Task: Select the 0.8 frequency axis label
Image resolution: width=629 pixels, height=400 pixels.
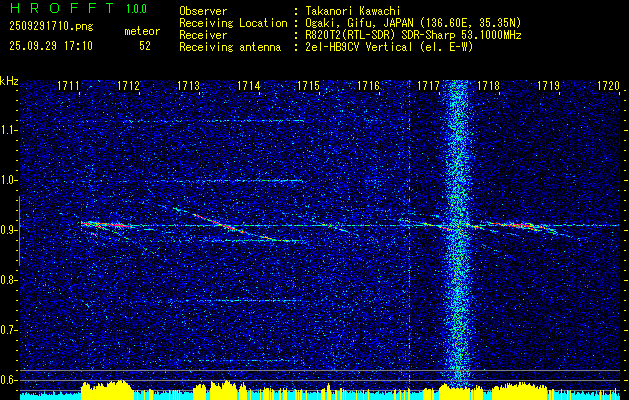Action: (x=8, y=280)
